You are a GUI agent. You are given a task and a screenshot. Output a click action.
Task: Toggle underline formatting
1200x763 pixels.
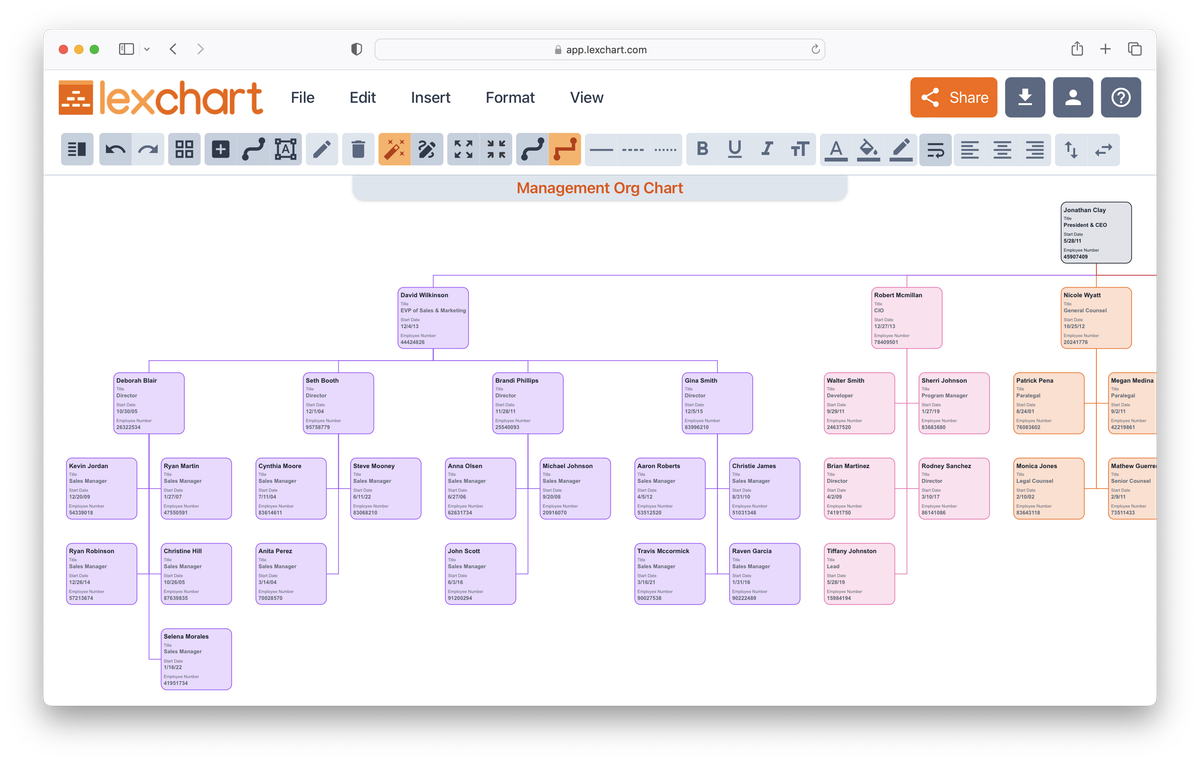point(735,149)
